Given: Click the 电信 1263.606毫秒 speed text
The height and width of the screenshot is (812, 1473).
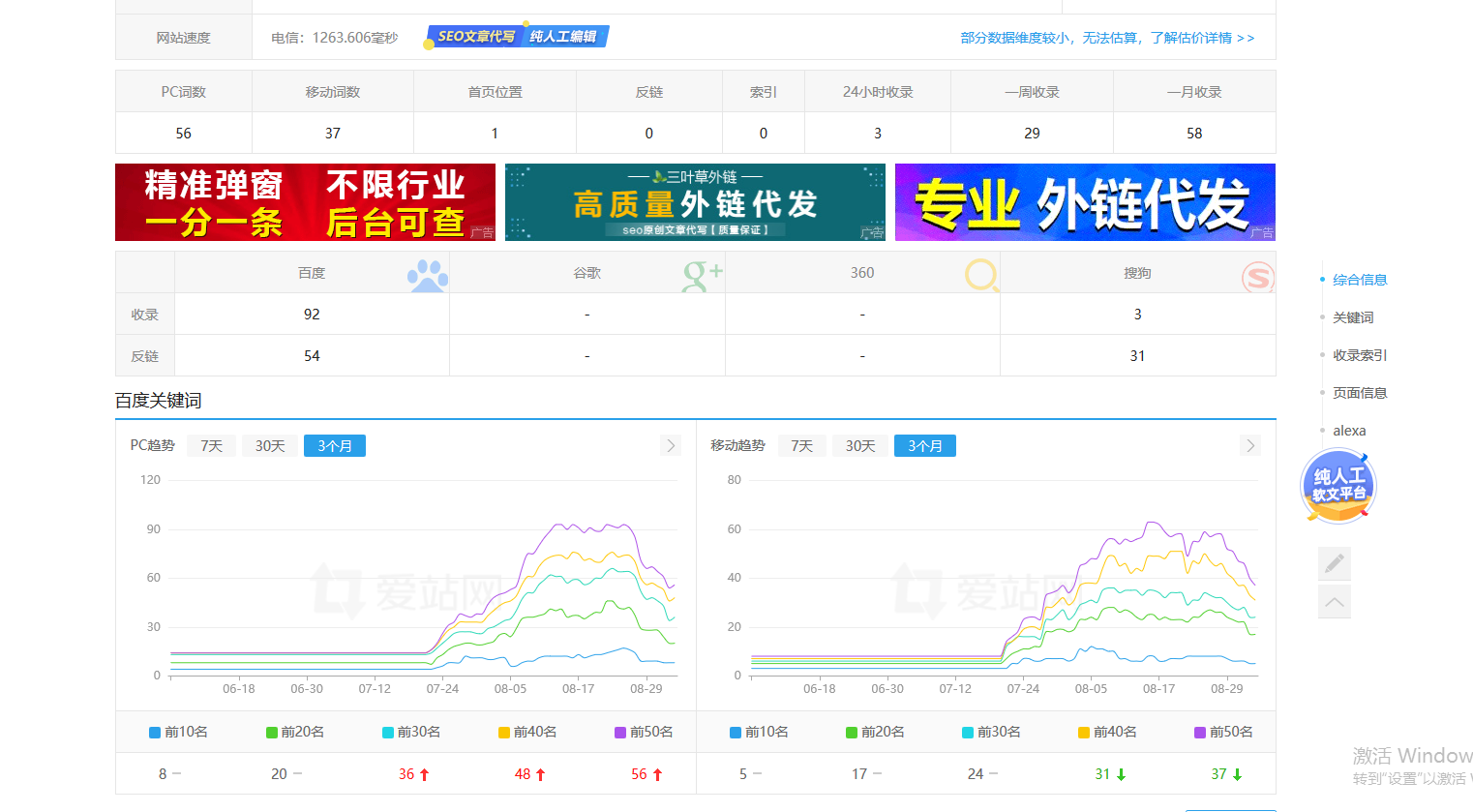Looking at the screenshot, I should 335,38.
